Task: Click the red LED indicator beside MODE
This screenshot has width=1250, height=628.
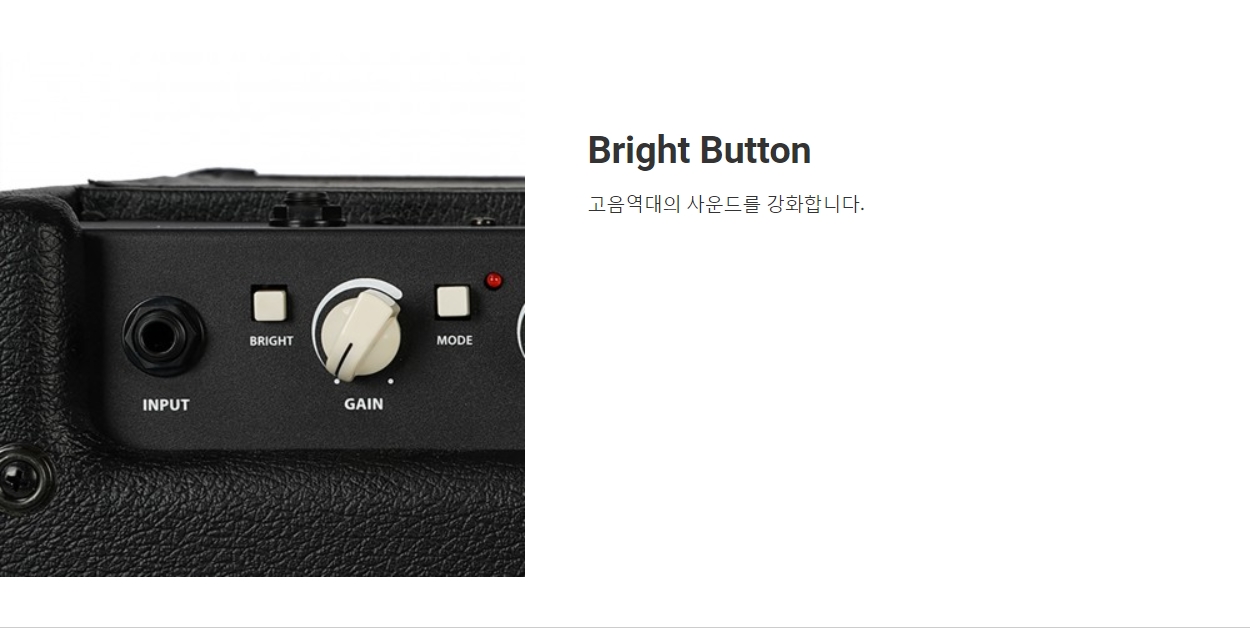Action: 493,280
